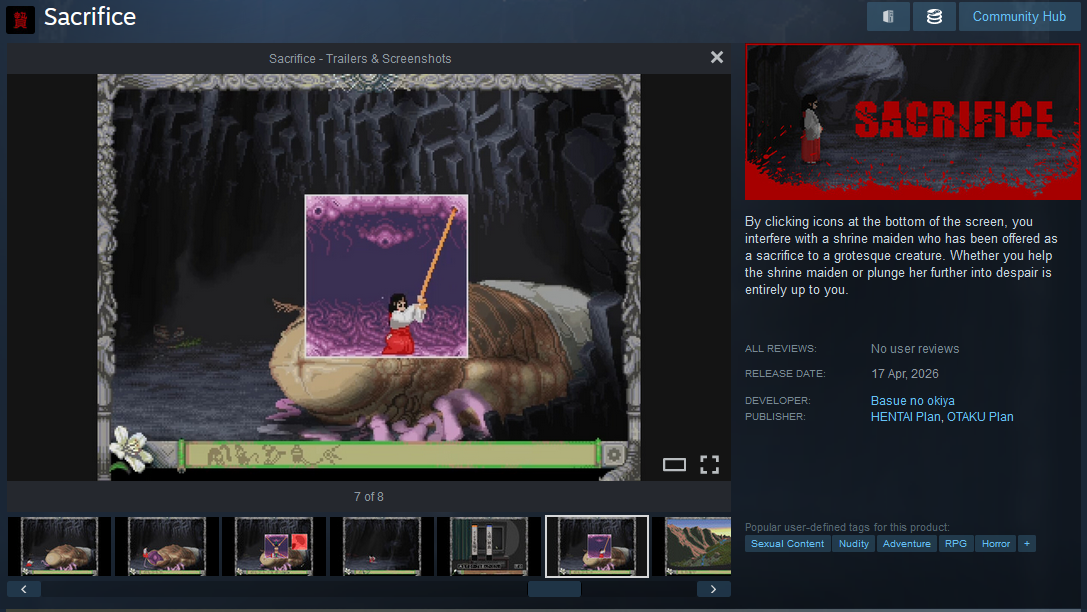Select the RPG tag
This screenshot has width=1087, height=612.
tap(955, 543)
